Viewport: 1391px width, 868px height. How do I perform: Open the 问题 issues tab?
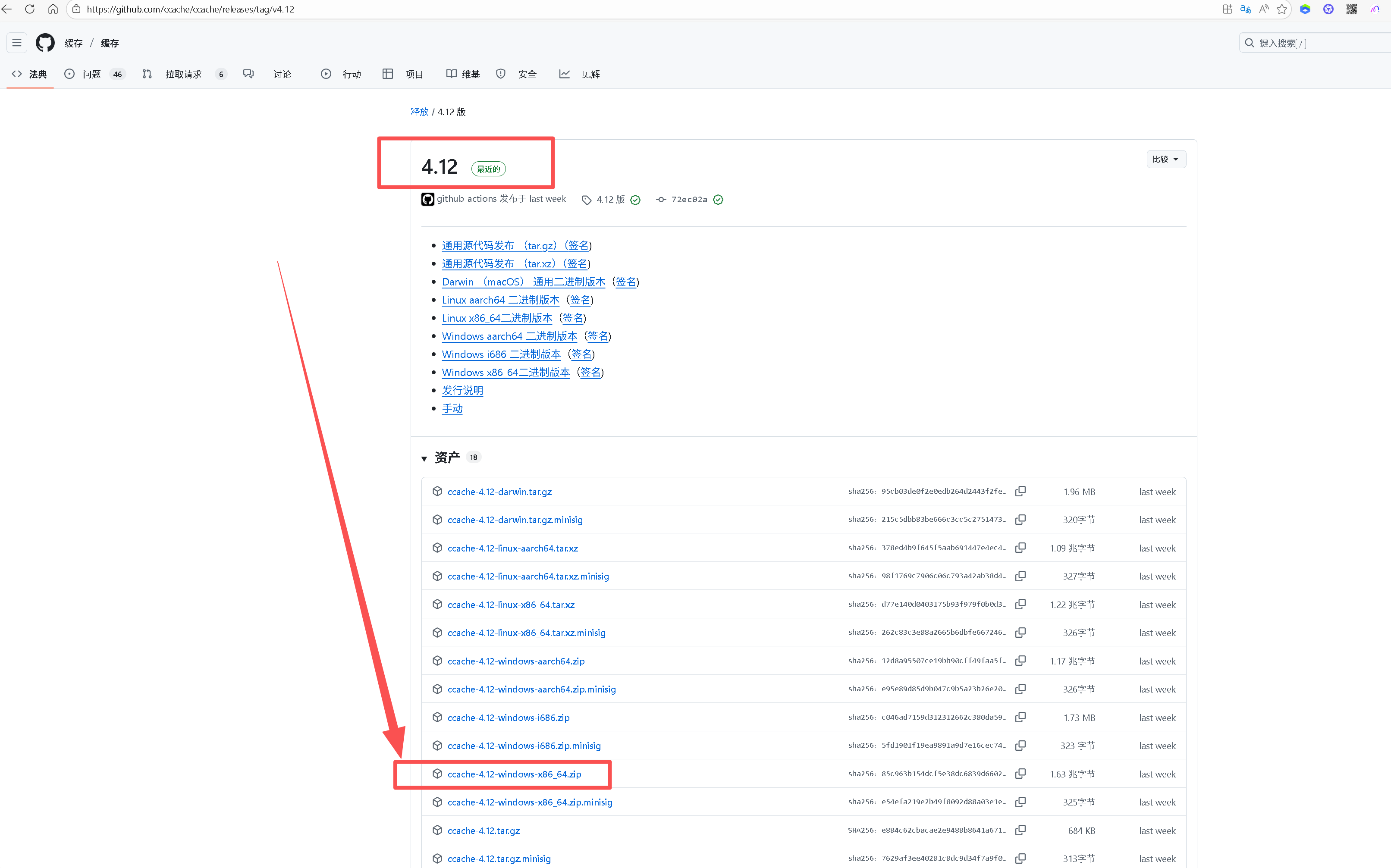tap(95, 74)
